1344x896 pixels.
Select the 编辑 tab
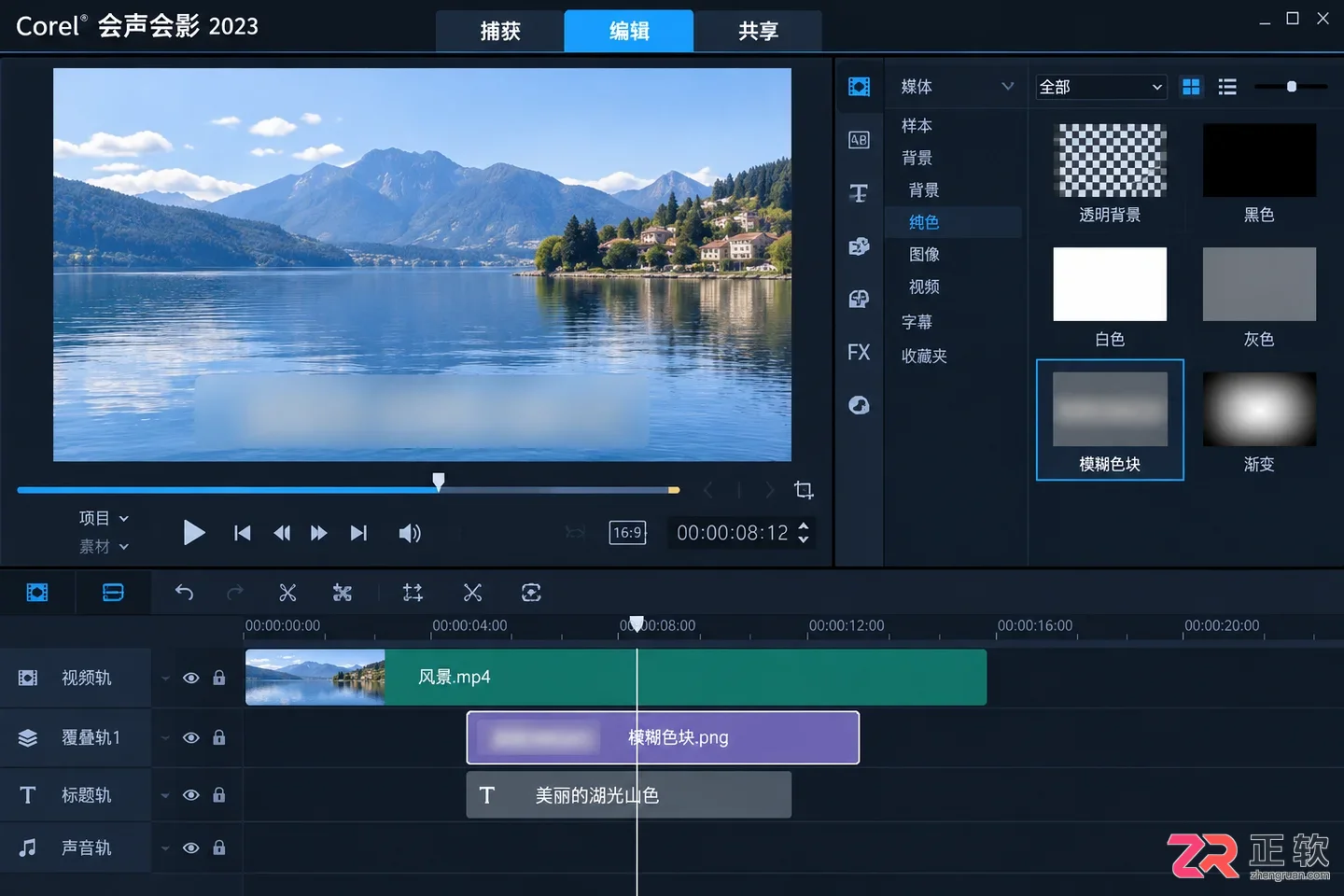(x=629, y=31)
